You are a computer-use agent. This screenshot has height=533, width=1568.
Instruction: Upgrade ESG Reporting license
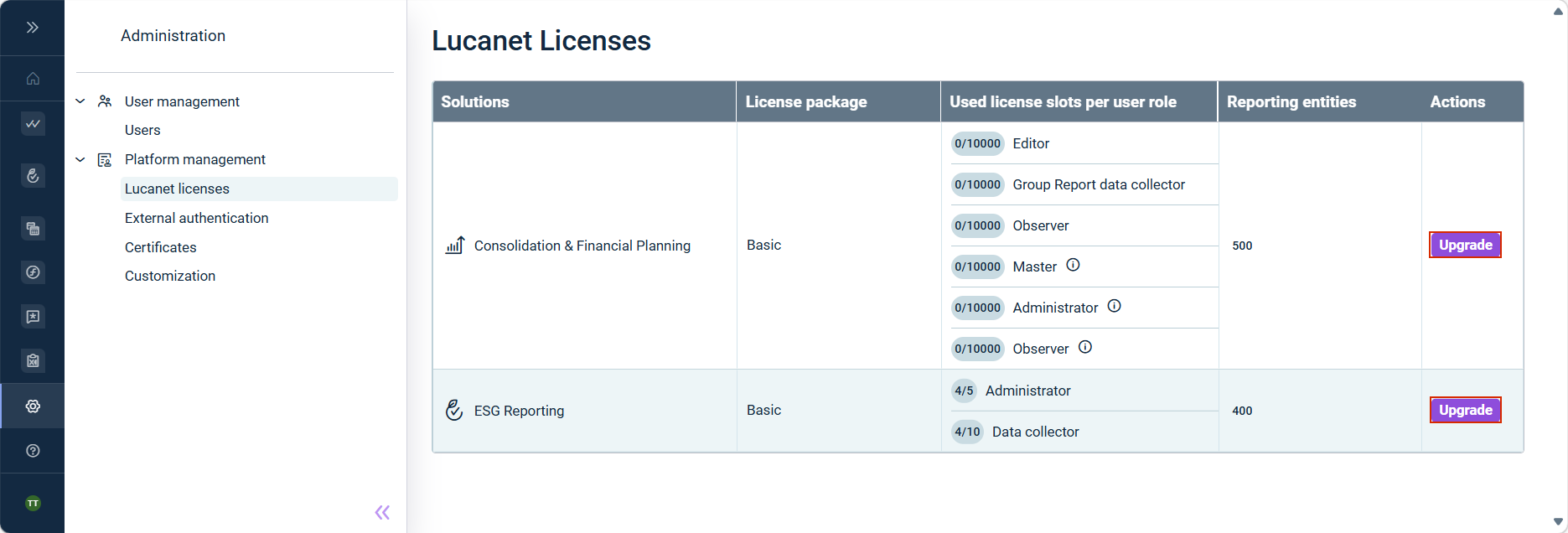coord(1465,410)
